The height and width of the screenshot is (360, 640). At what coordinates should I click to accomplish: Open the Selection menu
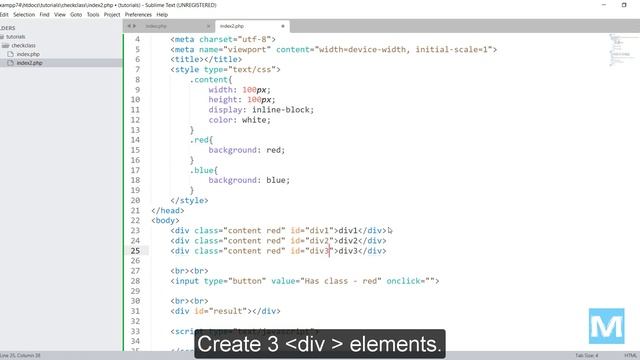click(24, 14)
